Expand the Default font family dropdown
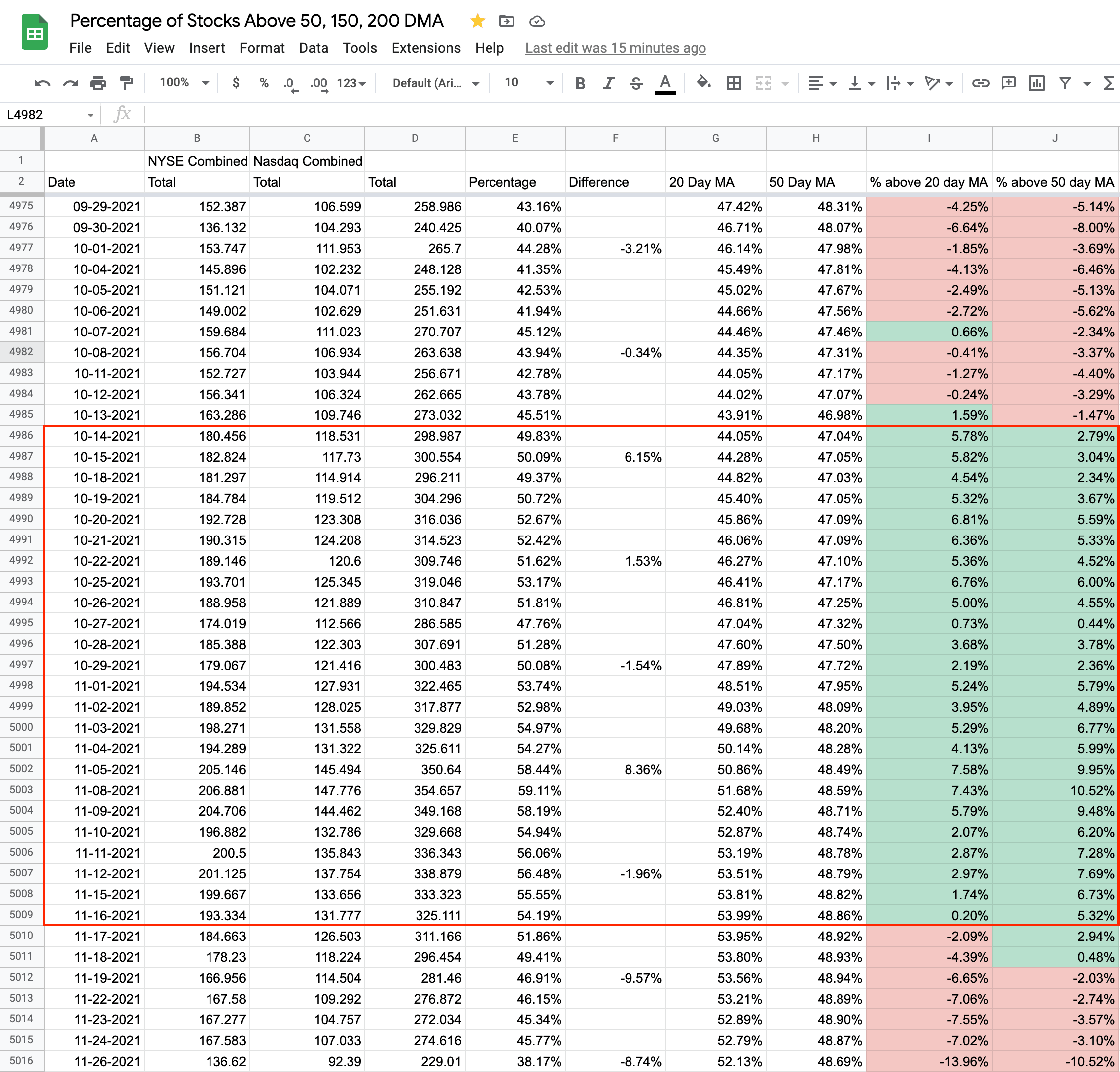Viewport: 1120px width, 1072px height. click(x=435, y=83)
